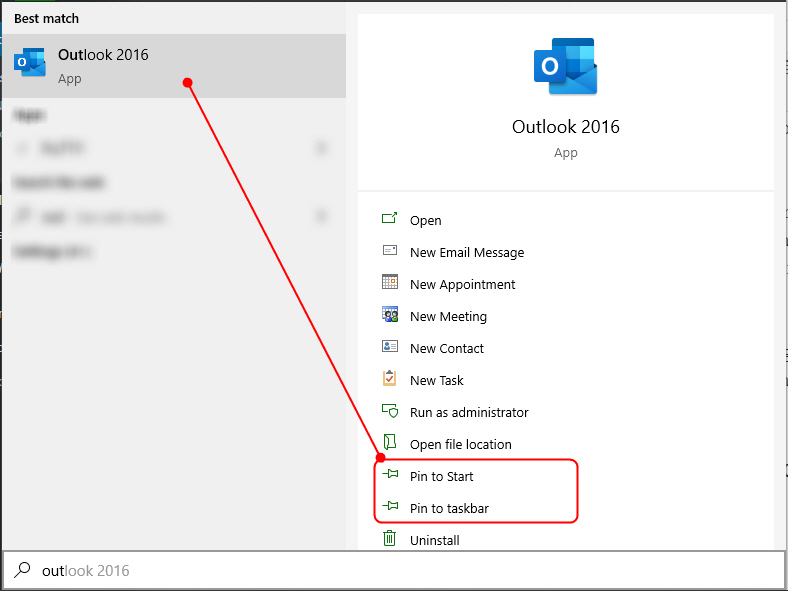Viewport: 788px width, 591px height.
Task: Click the New Meeting people icon
Action: point(389,314)
